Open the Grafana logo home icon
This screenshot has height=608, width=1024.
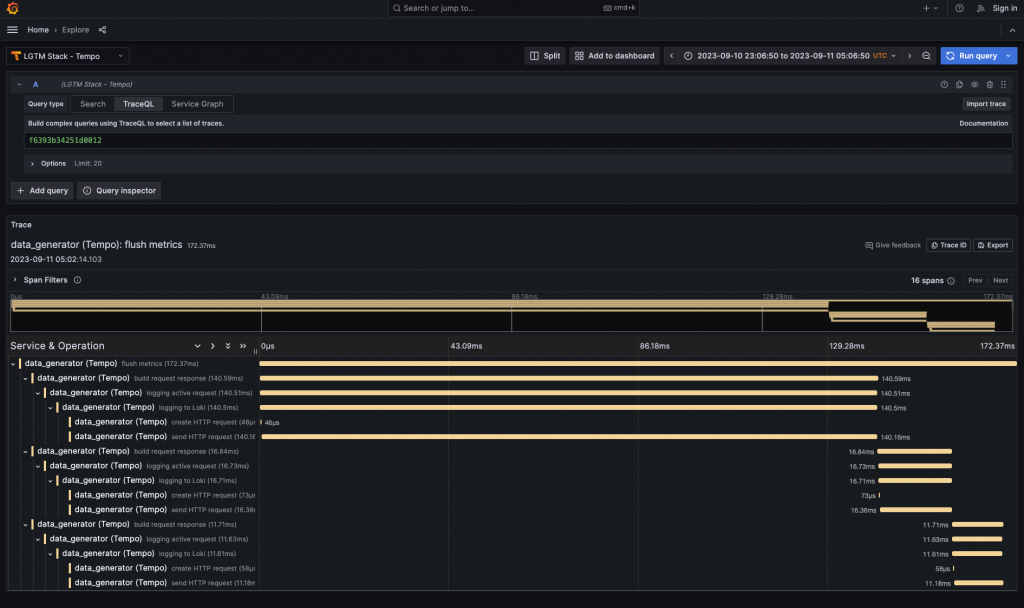pyautogui.click(x=12, y=8)
